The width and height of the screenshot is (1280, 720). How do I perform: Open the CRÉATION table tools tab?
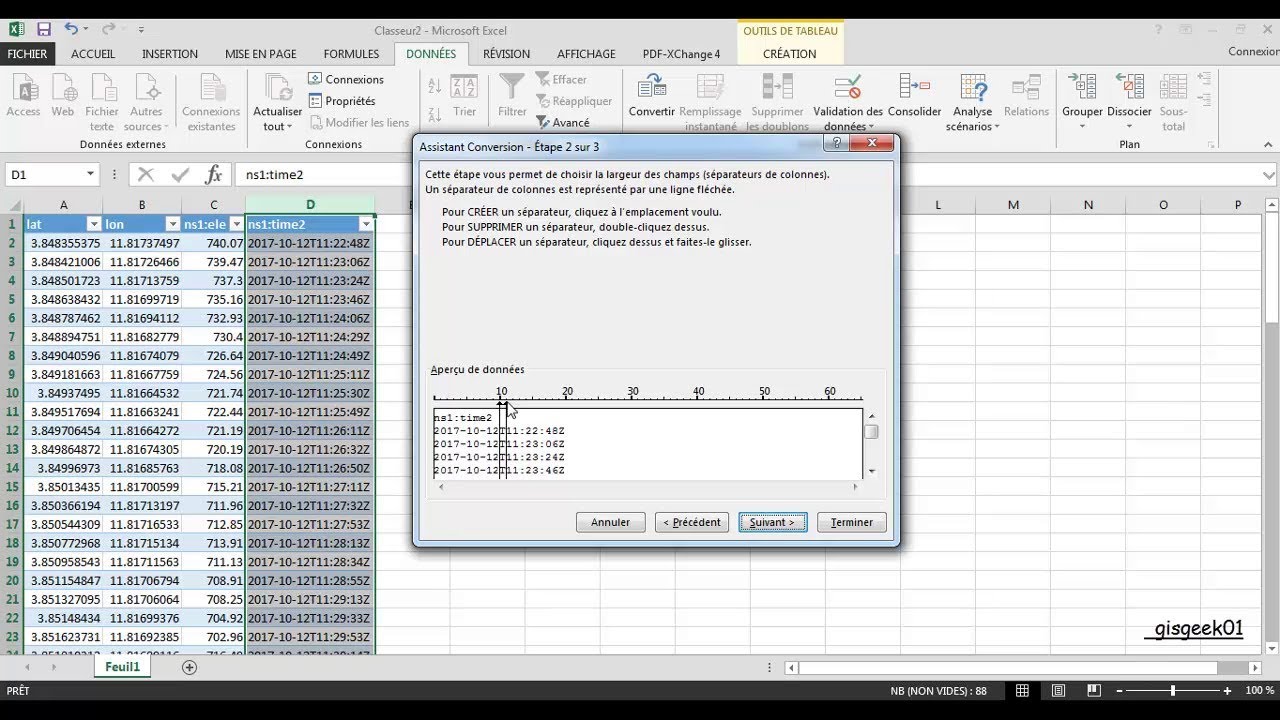coord(789,54)
